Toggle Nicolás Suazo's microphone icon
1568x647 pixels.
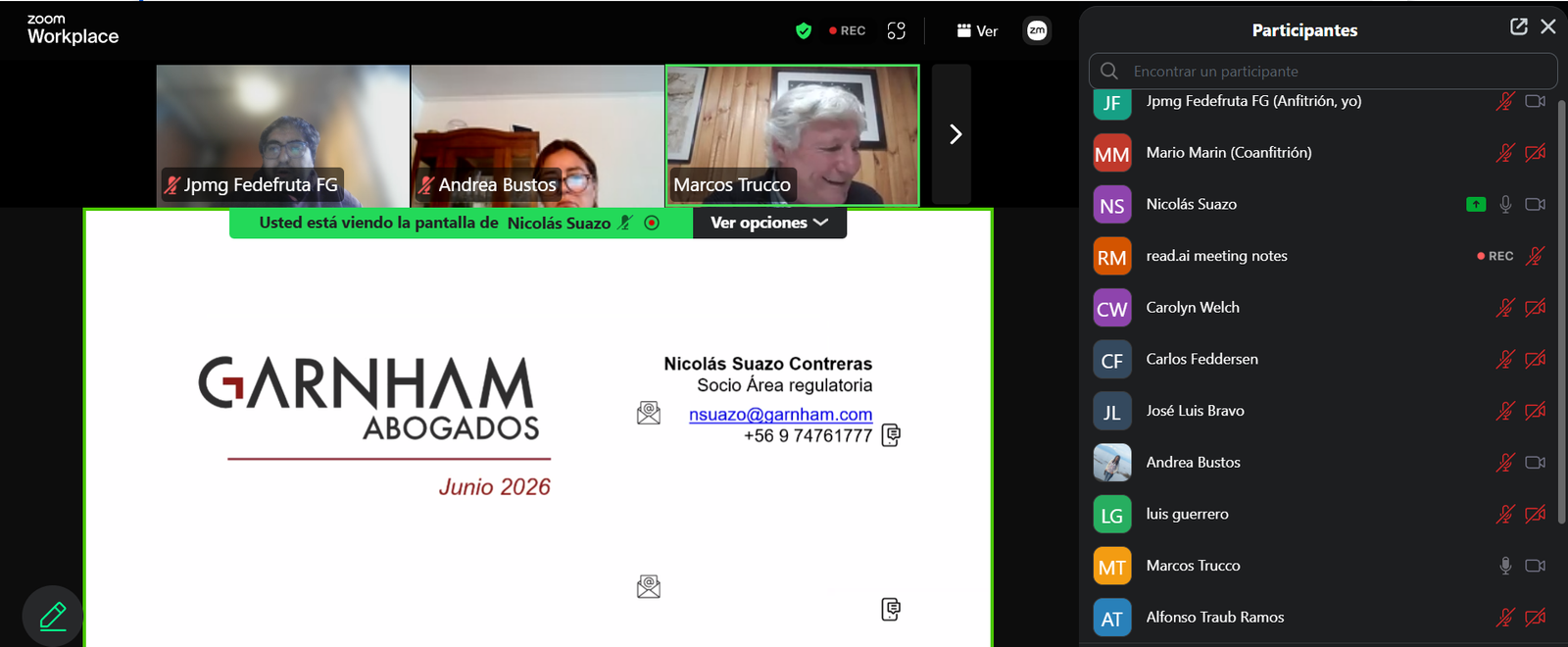coord(1505,204)
